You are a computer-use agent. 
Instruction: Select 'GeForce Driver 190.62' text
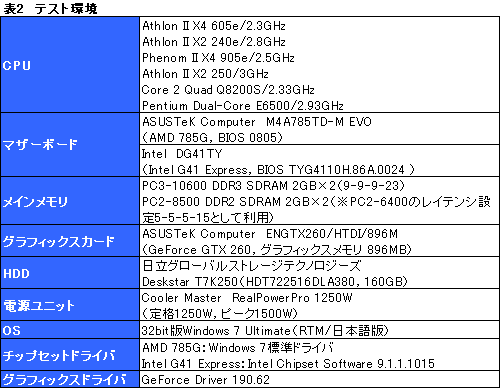click(x=206, y=380)
